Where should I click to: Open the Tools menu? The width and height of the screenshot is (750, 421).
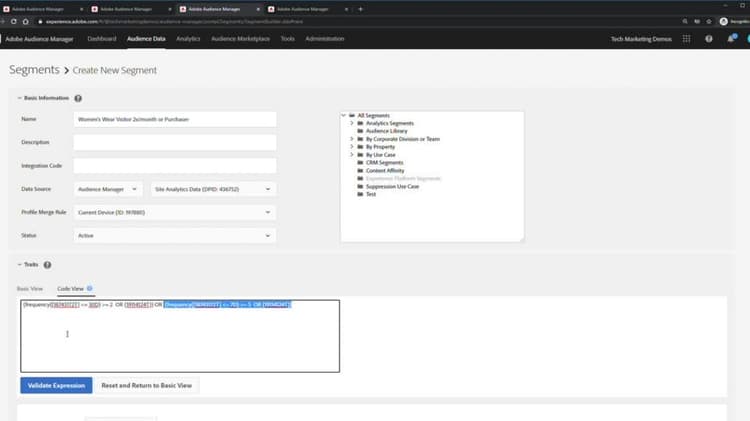point(287,39)
